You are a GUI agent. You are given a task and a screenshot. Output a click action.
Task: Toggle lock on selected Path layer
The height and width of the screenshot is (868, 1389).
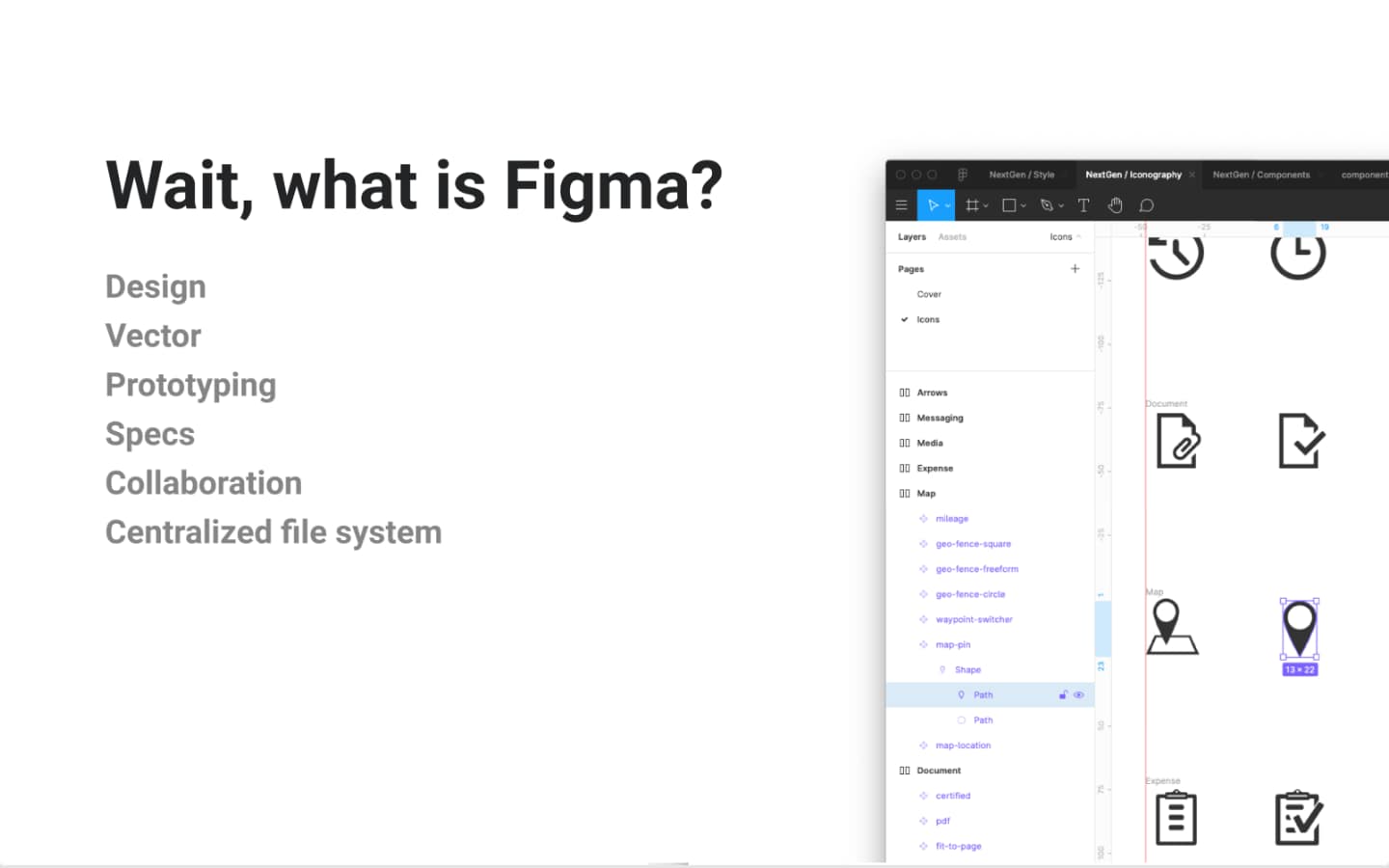[x=1063, y=695]
